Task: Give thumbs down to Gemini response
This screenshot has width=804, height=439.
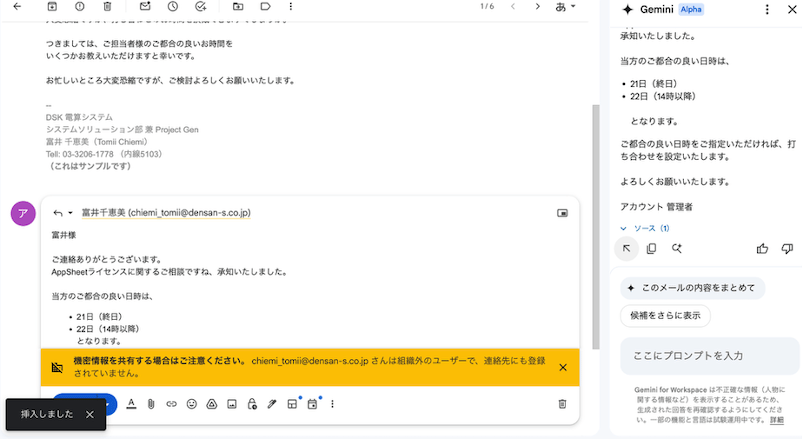Action: click(787, 249)
